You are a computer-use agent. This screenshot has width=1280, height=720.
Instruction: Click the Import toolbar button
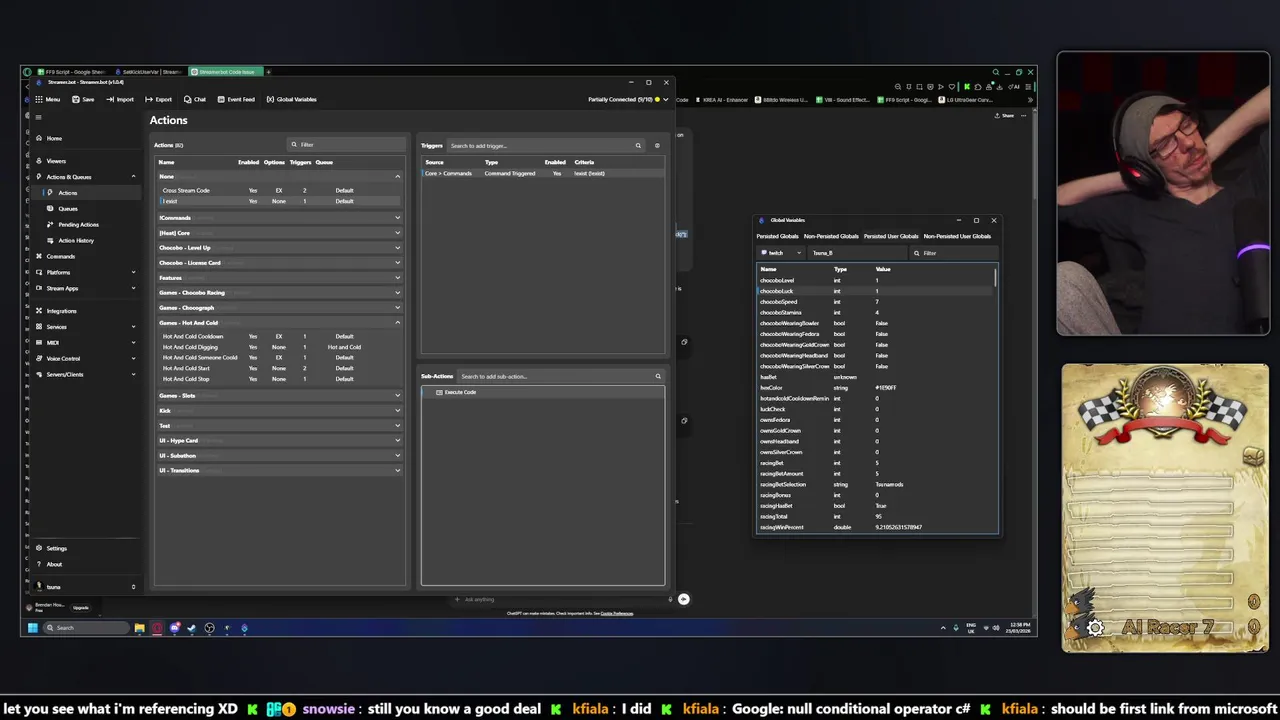[120, 99]
